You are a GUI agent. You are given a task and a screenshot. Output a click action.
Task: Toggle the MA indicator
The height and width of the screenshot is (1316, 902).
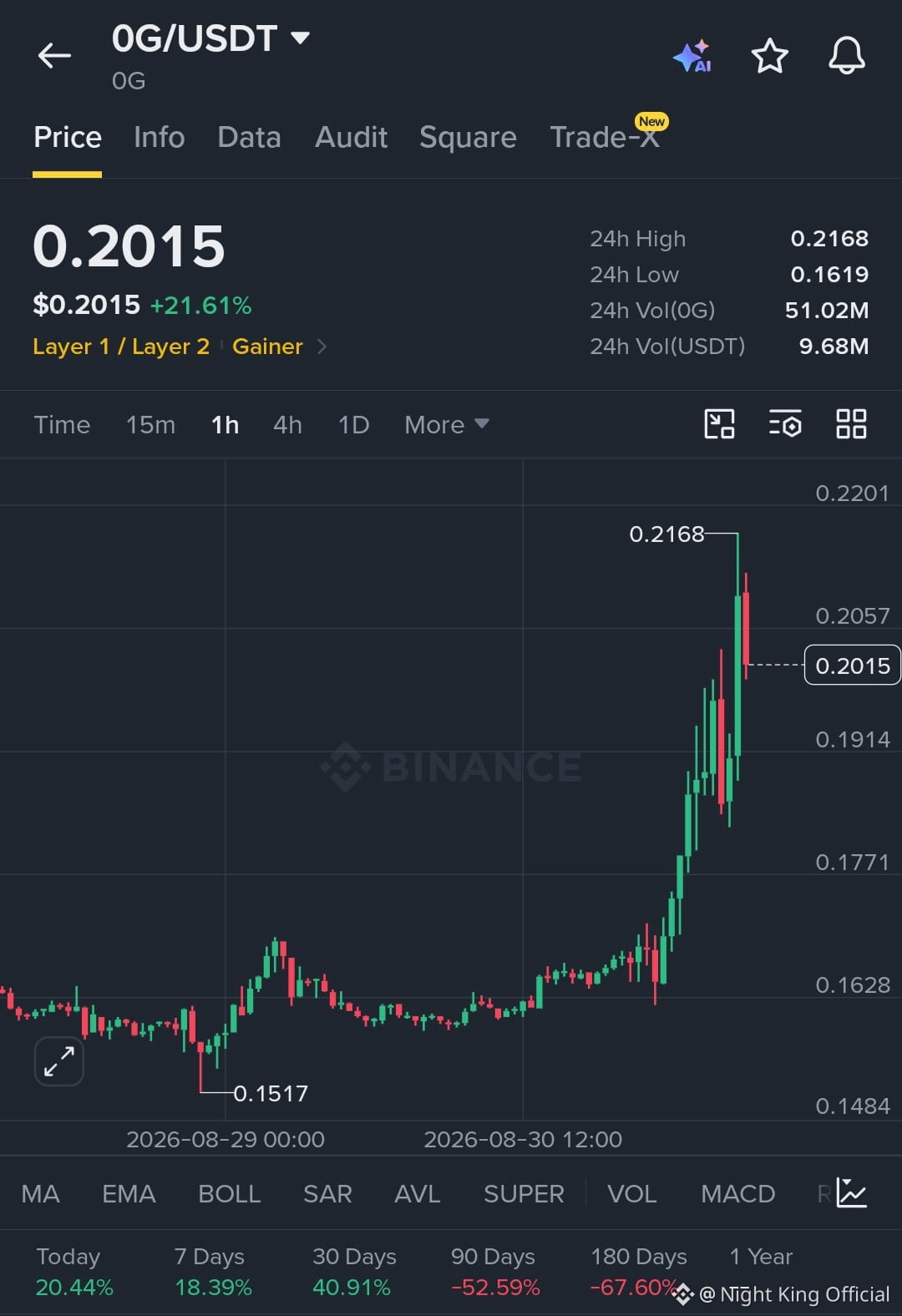pyautogui.click(x=40, y=1194)
